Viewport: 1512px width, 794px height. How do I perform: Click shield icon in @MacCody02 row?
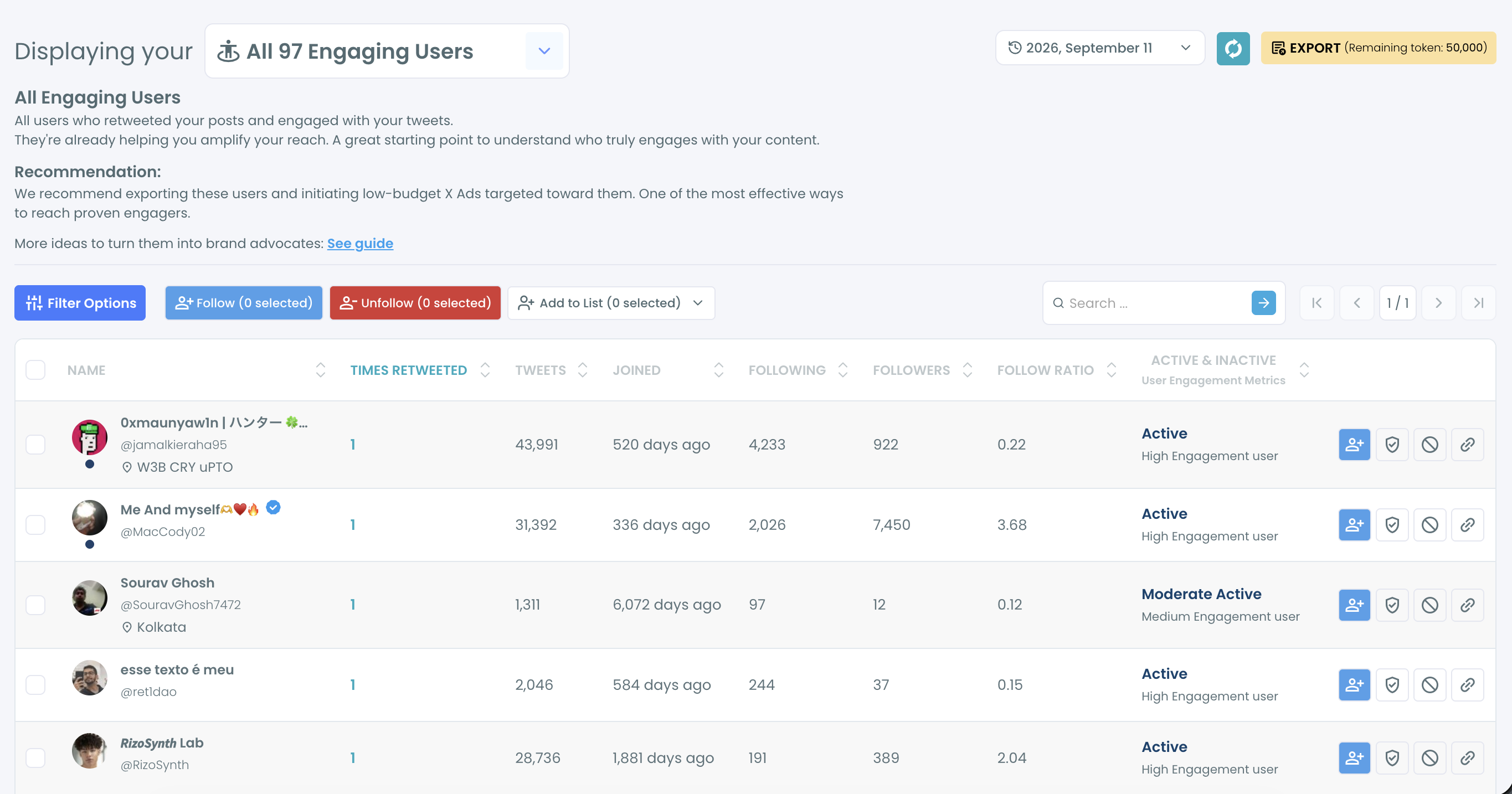[1392, 525]
